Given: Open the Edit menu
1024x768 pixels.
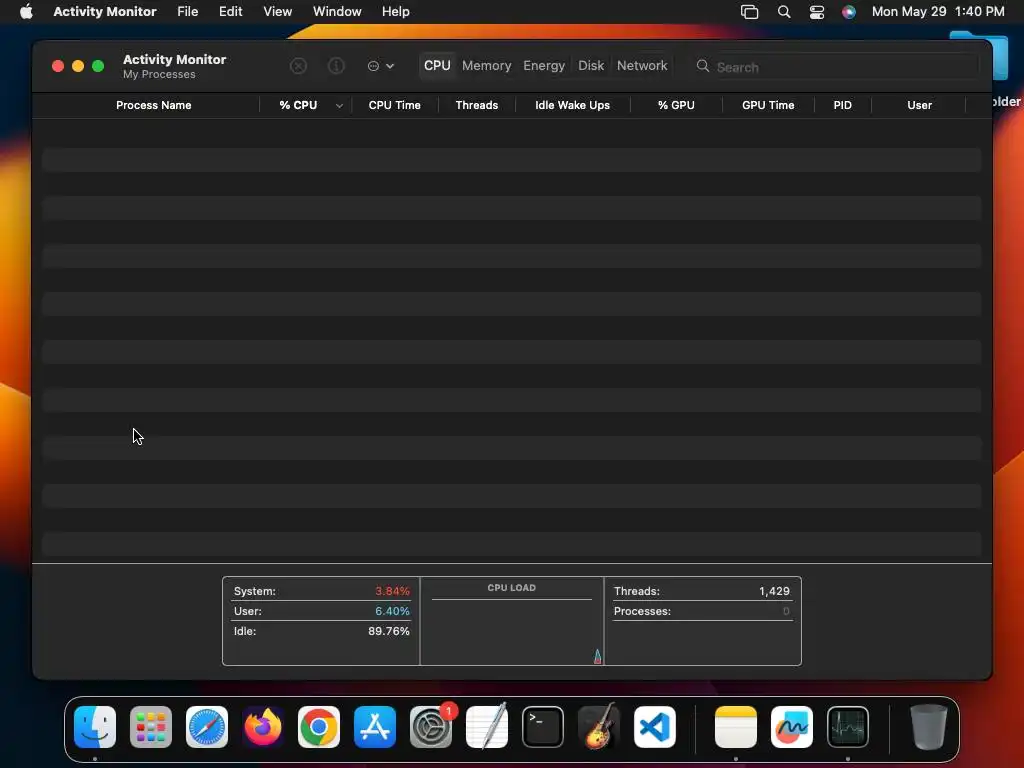Looking at the screenshot, I should click(x=231, y=12).
